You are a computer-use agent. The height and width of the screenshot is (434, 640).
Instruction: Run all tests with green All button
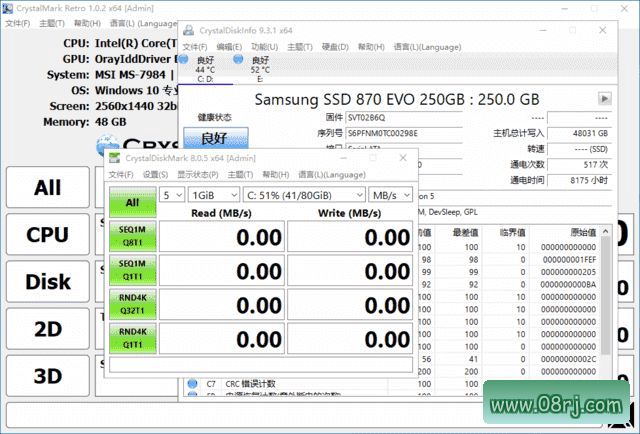[x=133, y=203]
